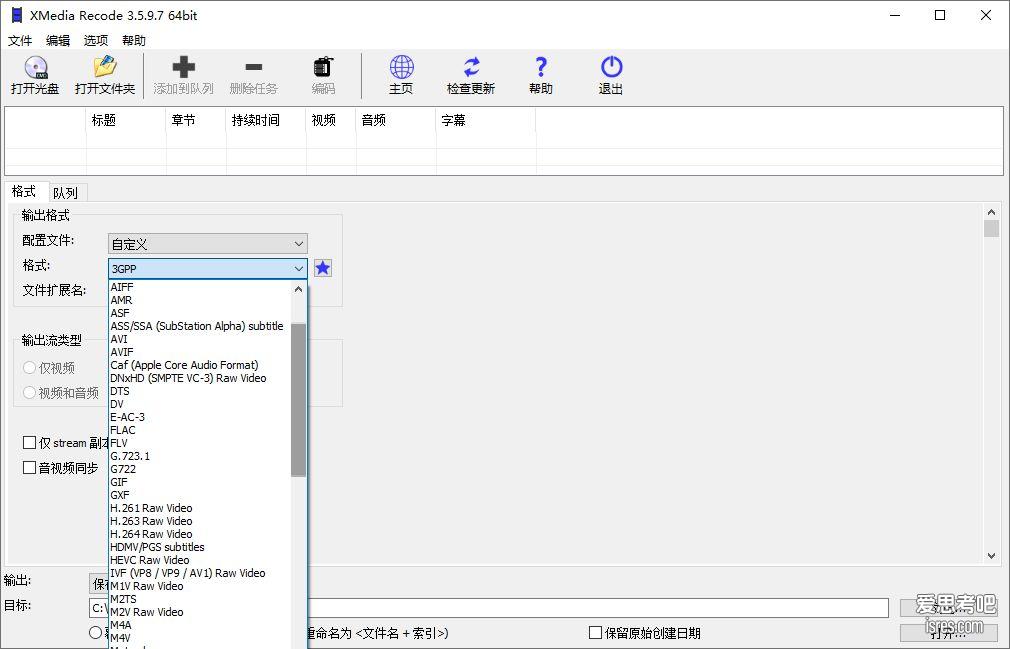The width and height of the screenshot is (1010, 649).
Task: Open the 选项 menu
Action: click(96, 41)
